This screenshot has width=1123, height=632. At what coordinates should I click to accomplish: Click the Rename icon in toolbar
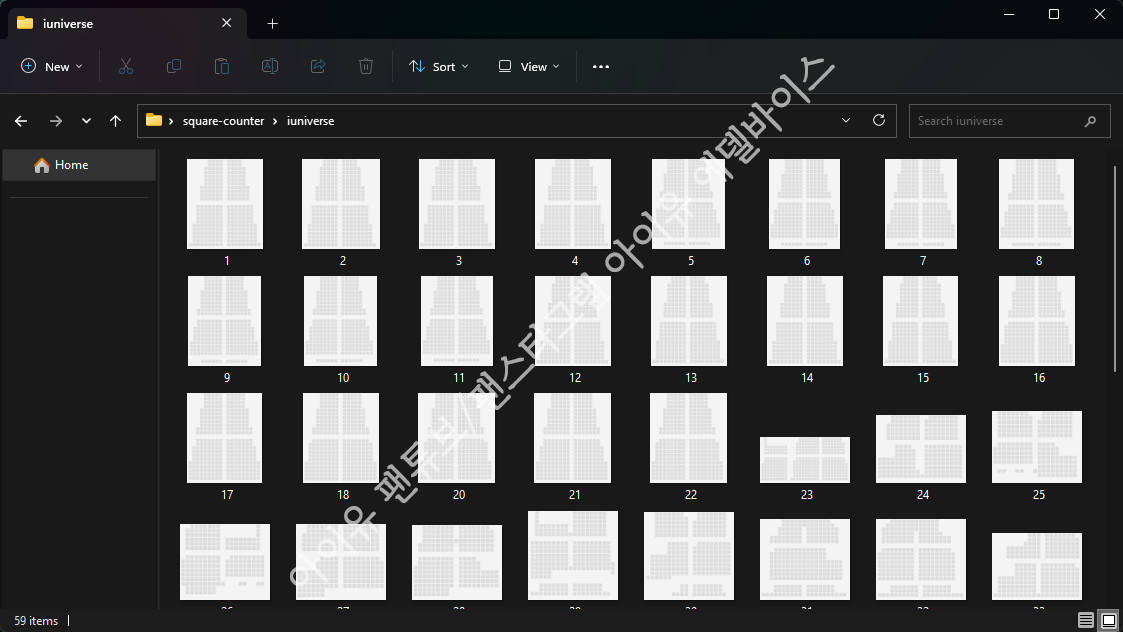coord(270,67)
